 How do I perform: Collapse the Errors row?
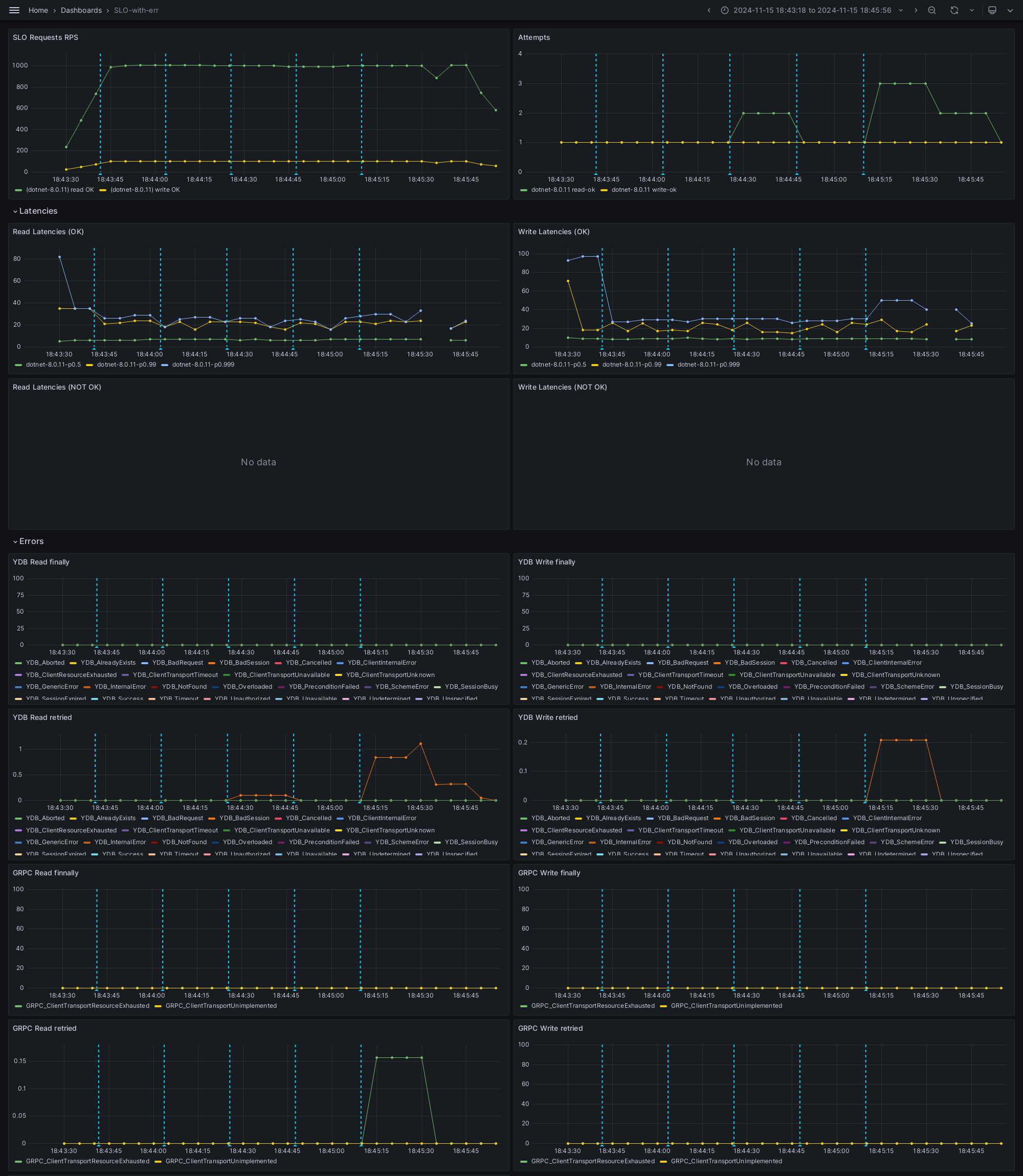[29, 541]
